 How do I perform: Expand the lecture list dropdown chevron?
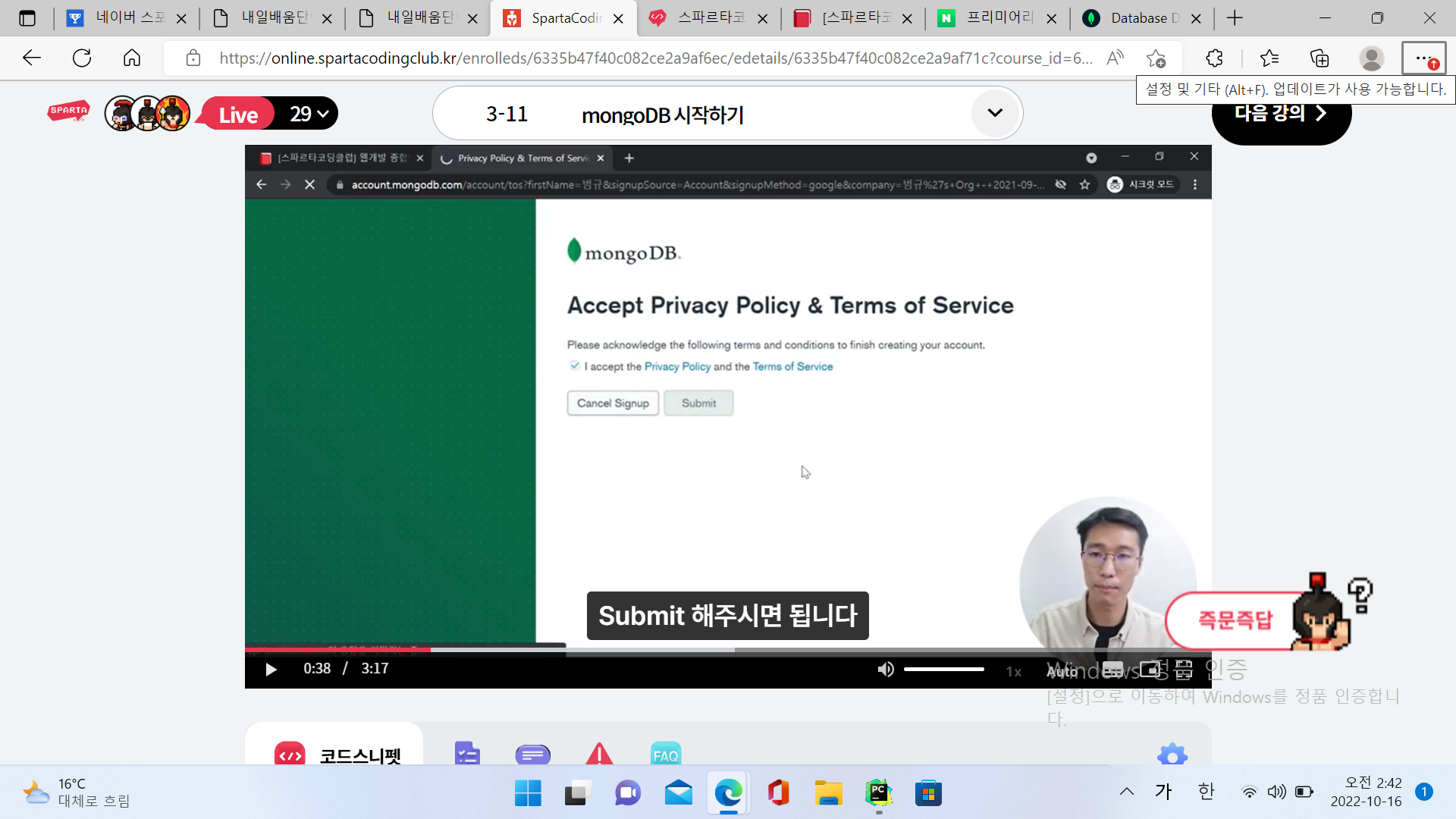(x=995, y=113)
